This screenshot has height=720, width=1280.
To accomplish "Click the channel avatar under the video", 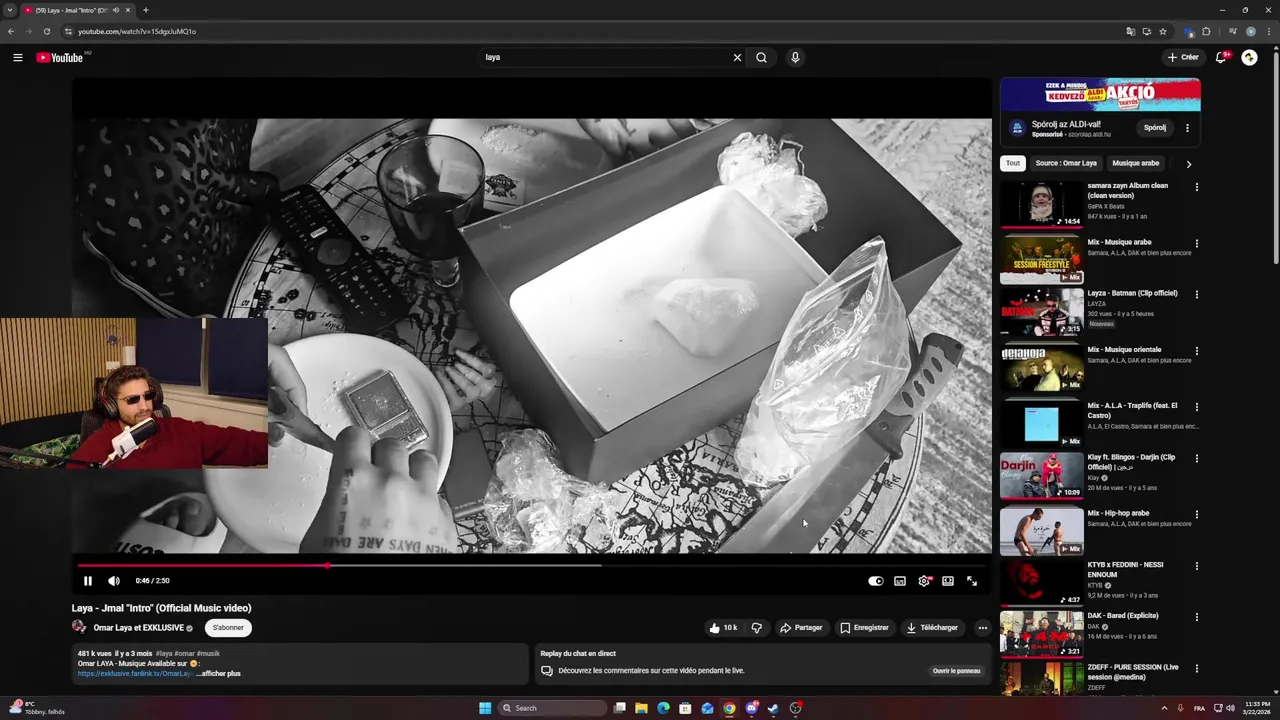I will tap(79, 627).
